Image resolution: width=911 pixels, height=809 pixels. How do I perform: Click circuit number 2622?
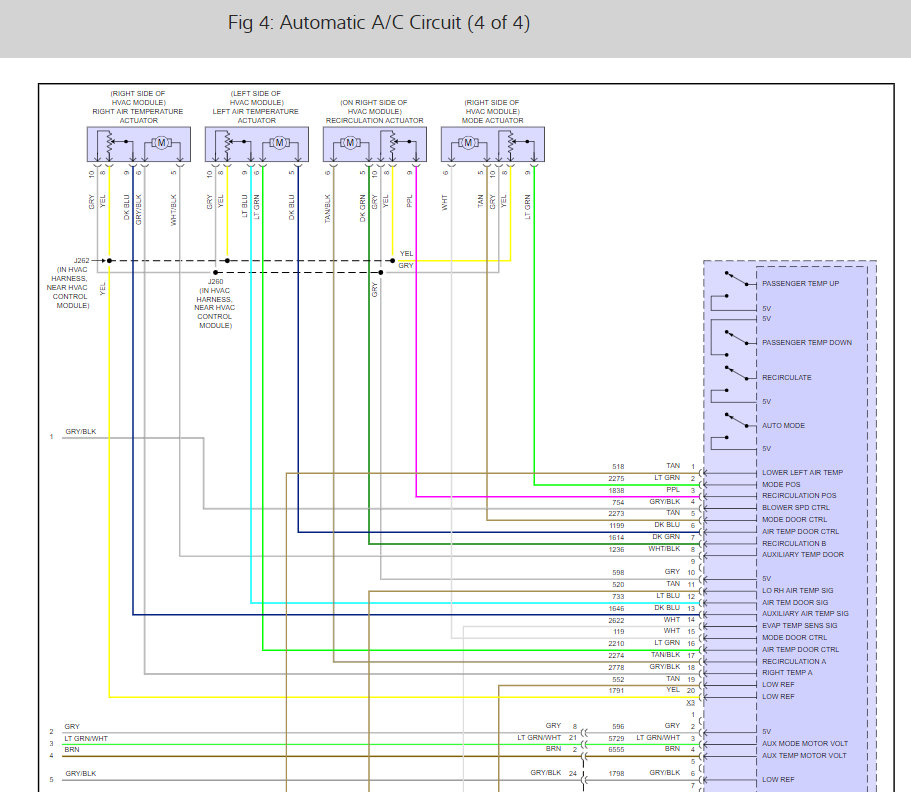point(616,621)
